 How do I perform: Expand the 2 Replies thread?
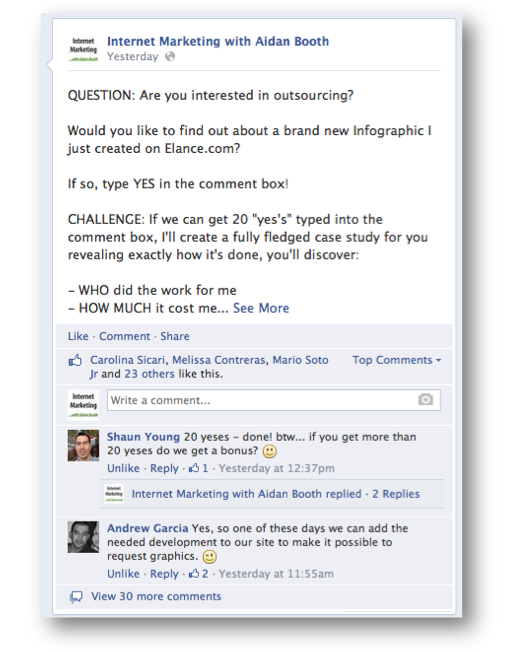(396, 494)
